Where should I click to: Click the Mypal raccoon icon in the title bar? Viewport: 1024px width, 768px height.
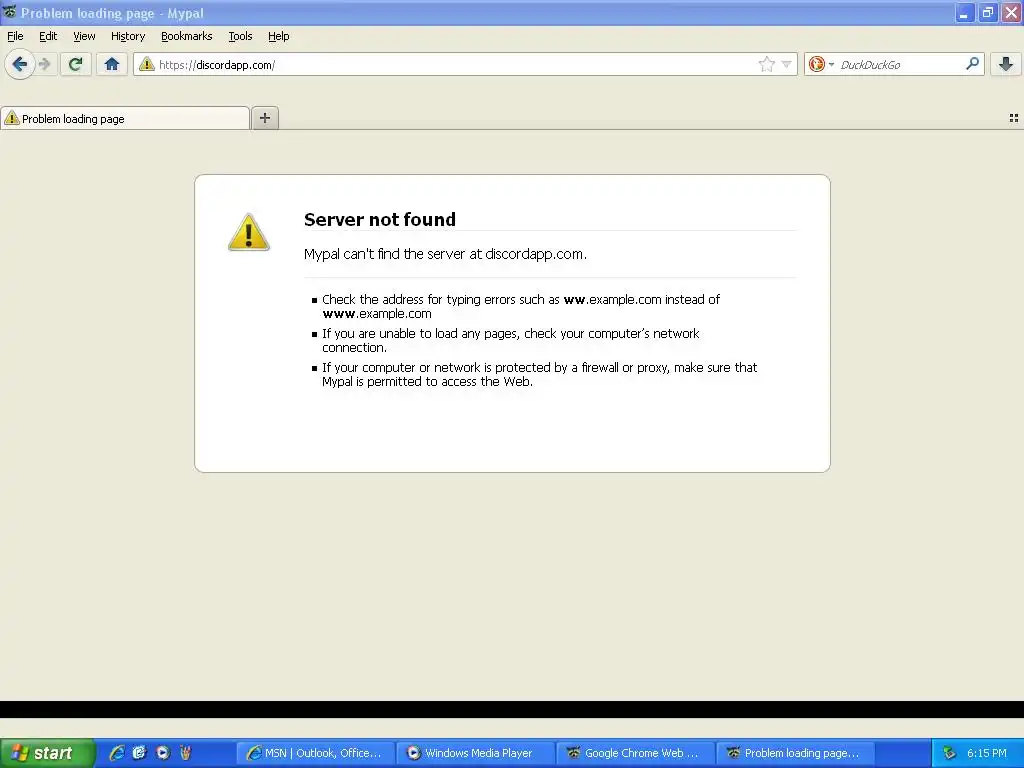pyautogui.click(x=9, y=12)
